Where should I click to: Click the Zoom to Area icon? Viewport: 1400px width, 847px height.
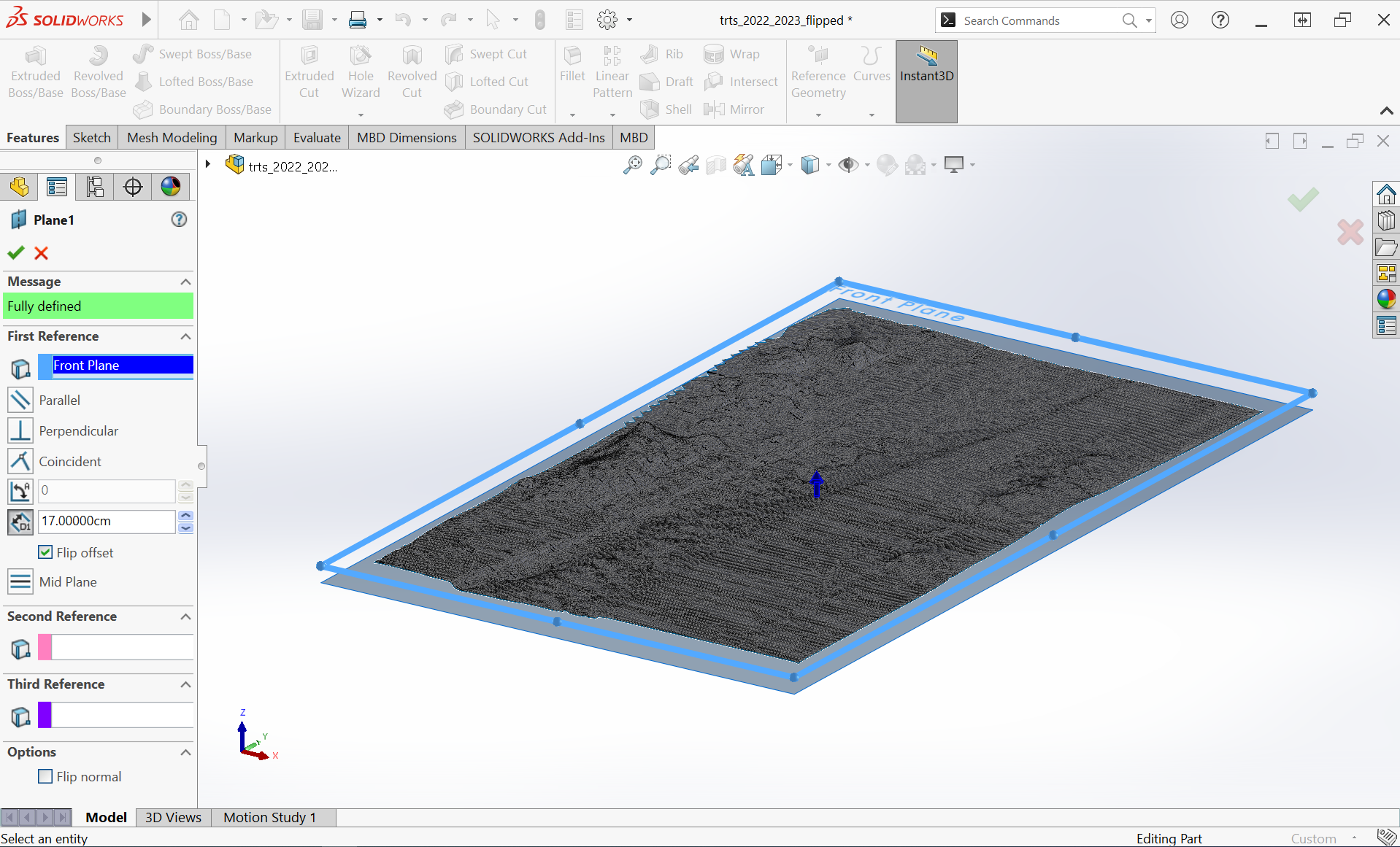pos(661,165)
